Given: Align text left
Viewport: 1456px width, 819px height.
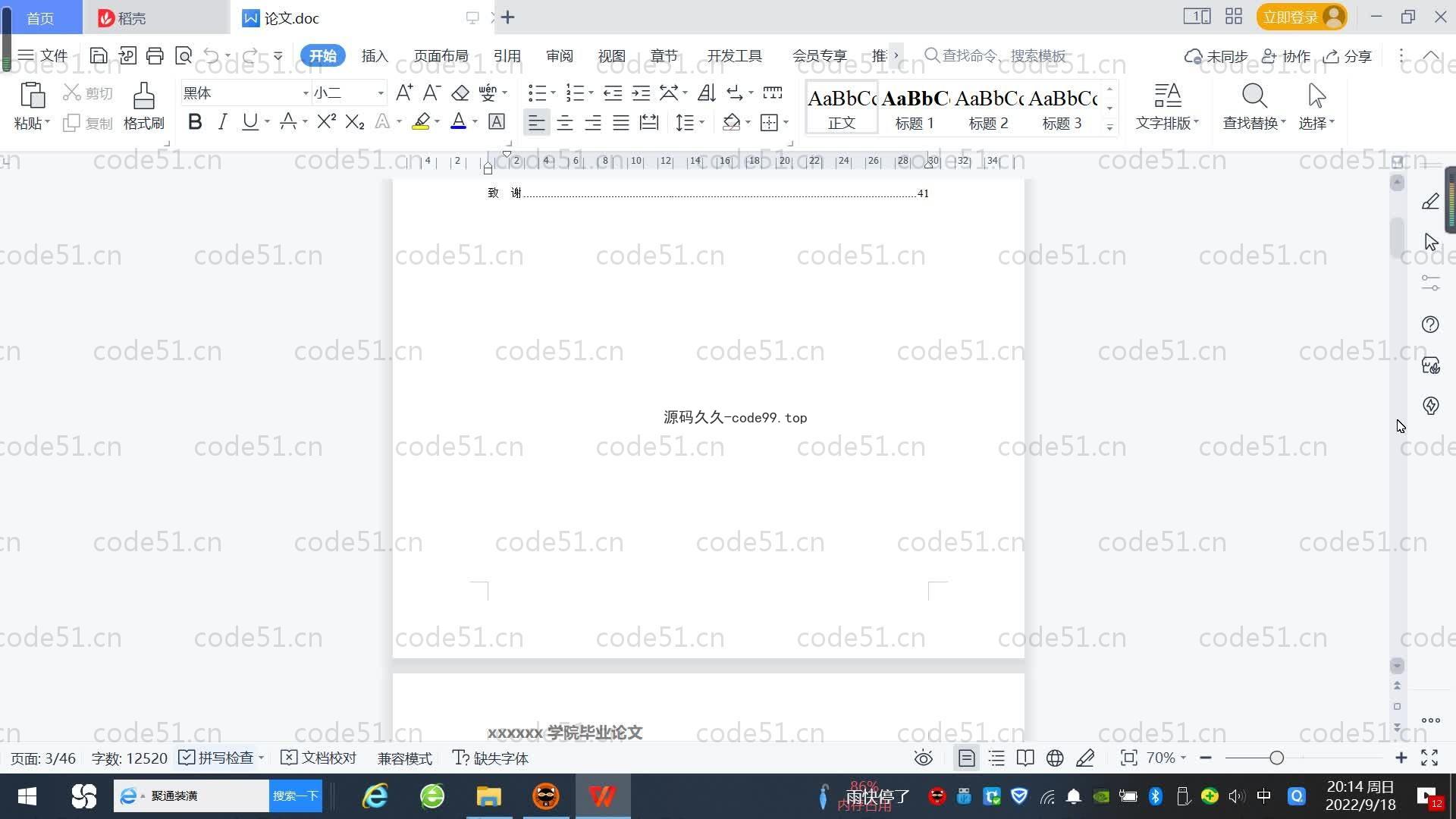Looking at the screenshot, I should click(536, 122).
